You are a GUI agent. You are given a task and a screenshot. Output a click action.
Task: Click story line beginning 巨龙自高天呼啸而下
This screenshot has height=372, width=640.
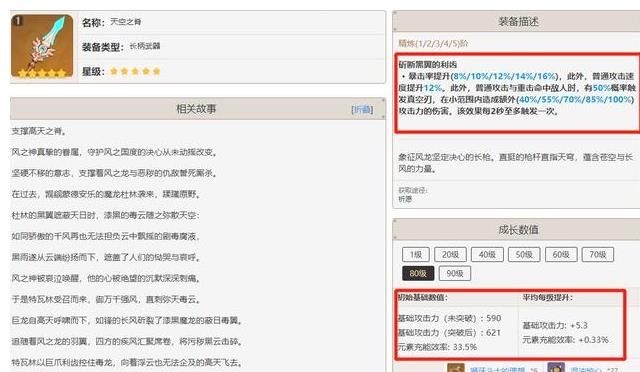pyautogui.click(x=127, y=320)
